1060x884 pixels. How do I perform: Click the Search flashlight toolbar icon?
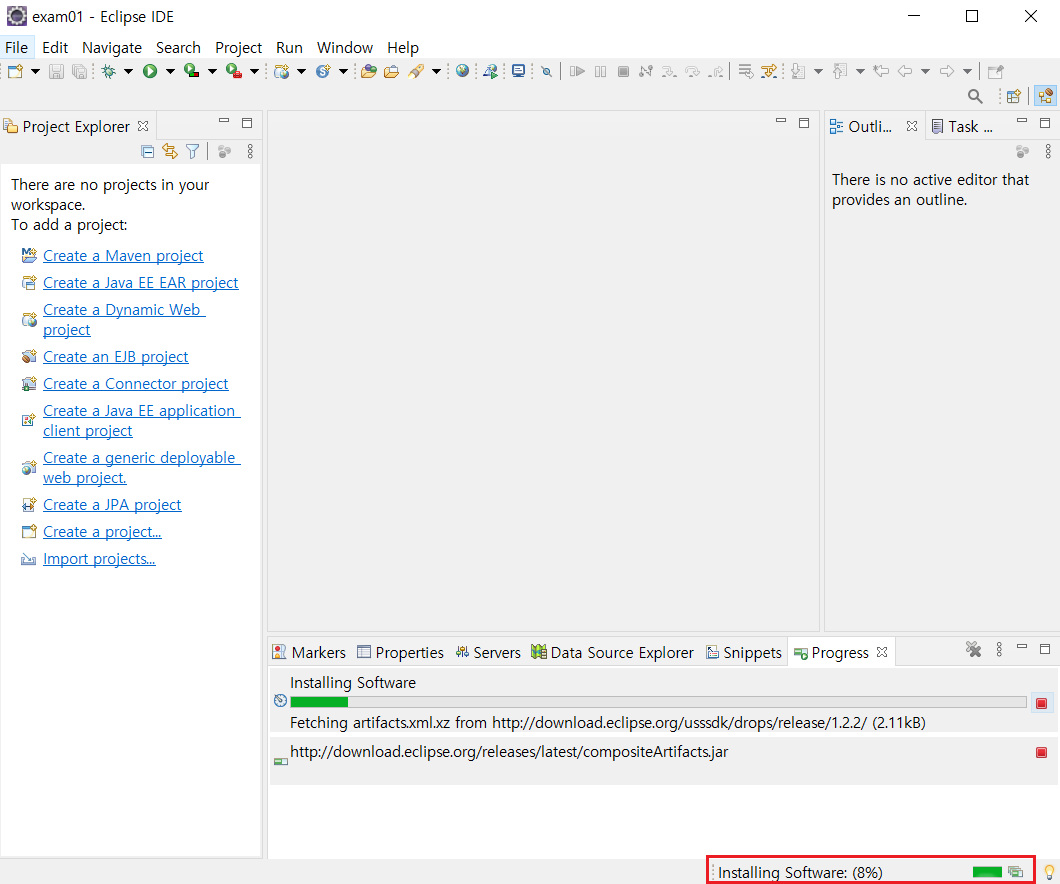pyautogui.click(x=416, y=71)
